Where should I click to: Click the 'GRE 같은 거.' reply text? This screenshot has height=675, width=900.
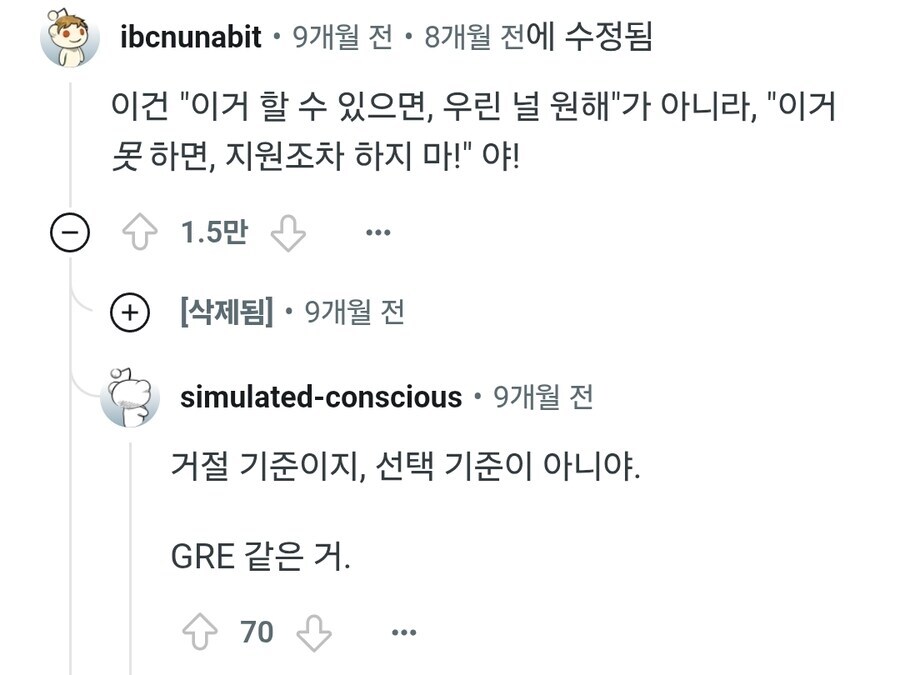261,554
